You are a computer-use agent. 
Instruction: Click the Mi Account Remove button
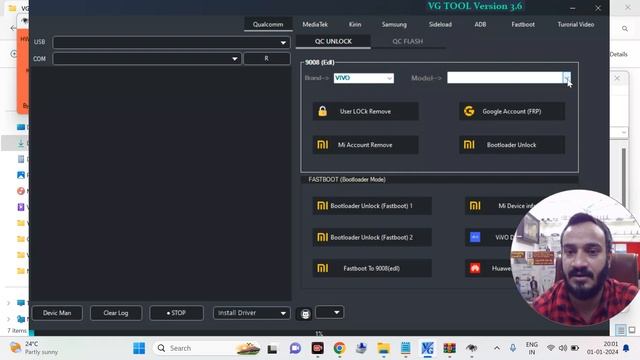tap(365, 144)
